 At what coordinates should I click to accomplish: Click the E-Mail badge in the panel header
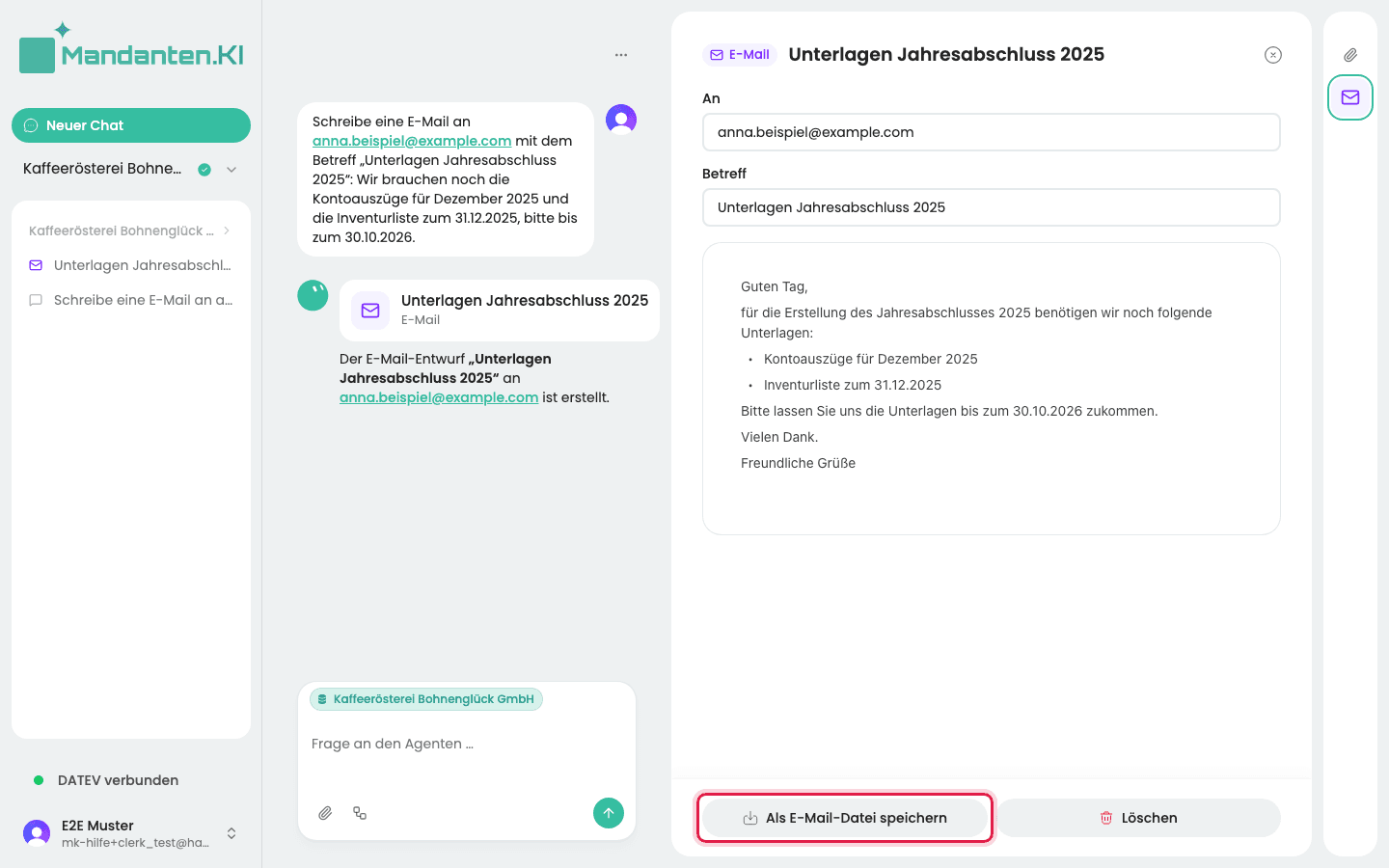coord(740,55)
